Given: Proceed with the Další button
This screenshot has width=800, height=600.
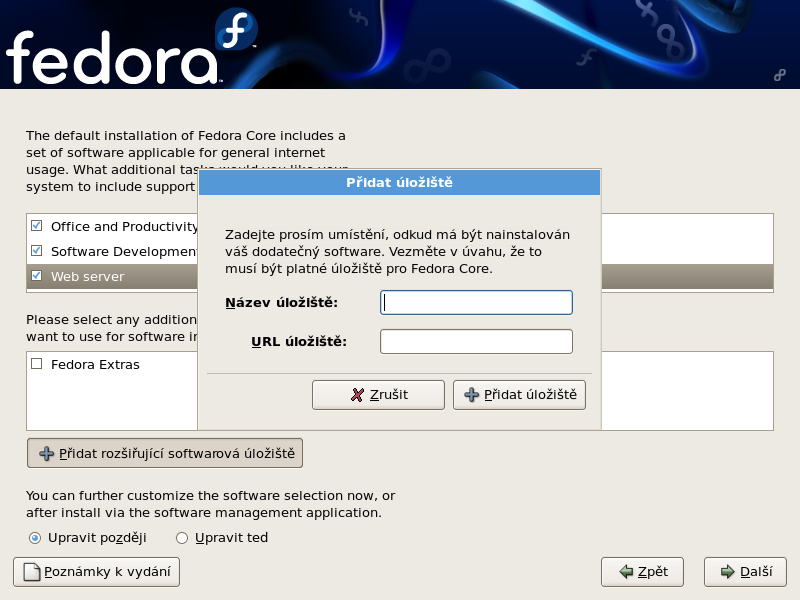Looking at the screenshot, I should (x=745, y=572).
